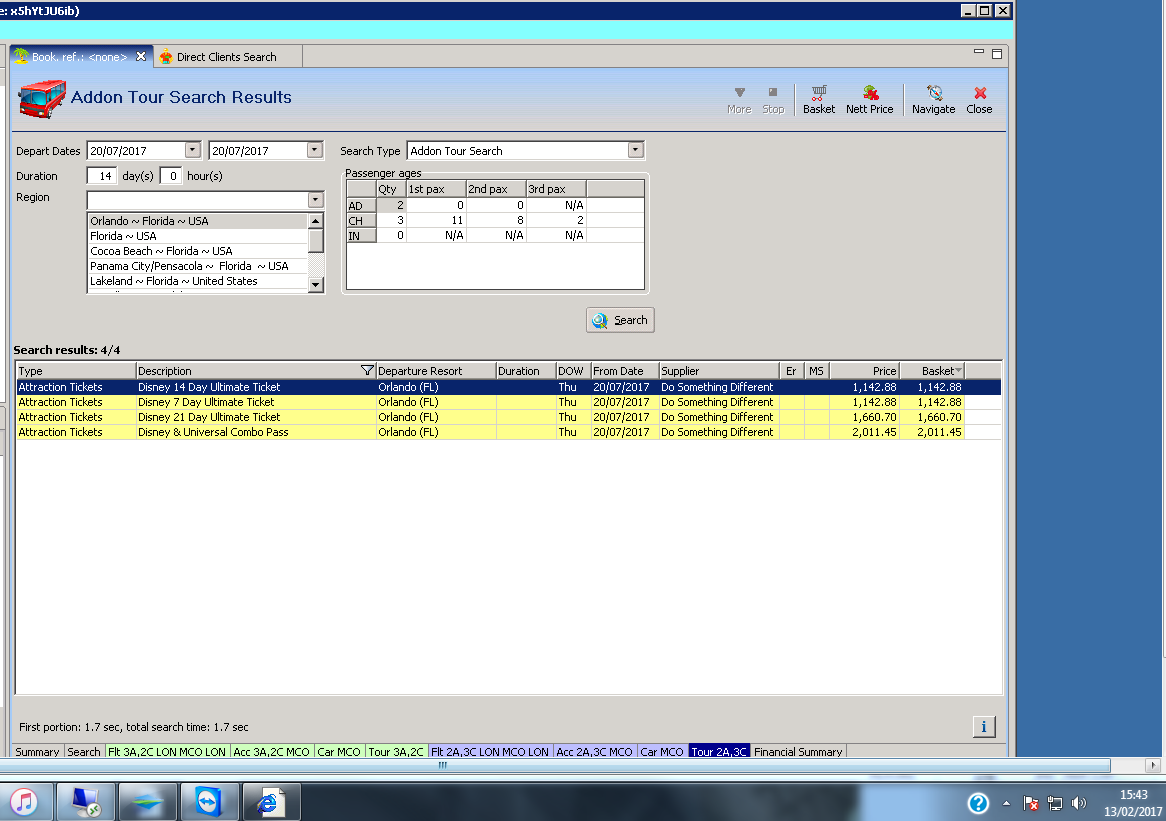
Task: Switch to Direct Clients Search tab
Action: [226, 57]
